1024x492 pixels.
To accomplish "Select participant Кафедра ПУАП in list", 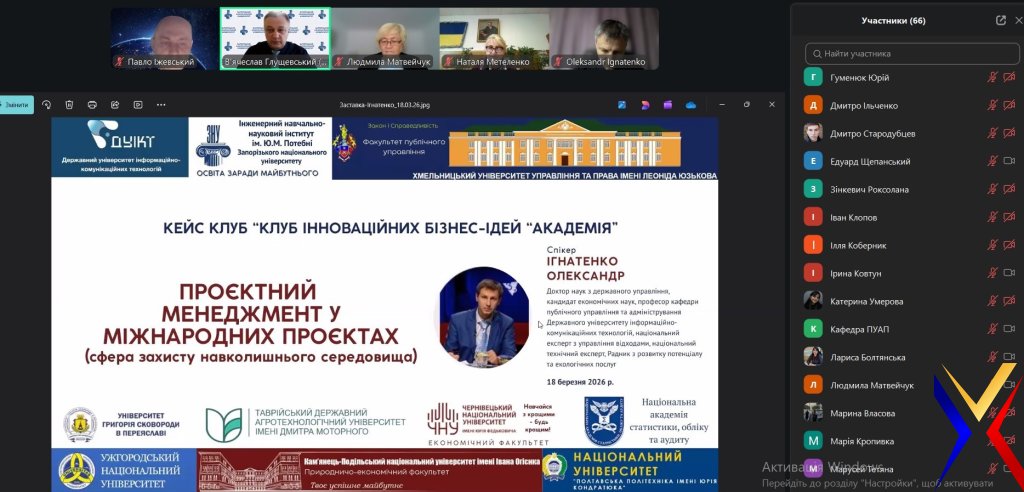I will tap(859, 329).
